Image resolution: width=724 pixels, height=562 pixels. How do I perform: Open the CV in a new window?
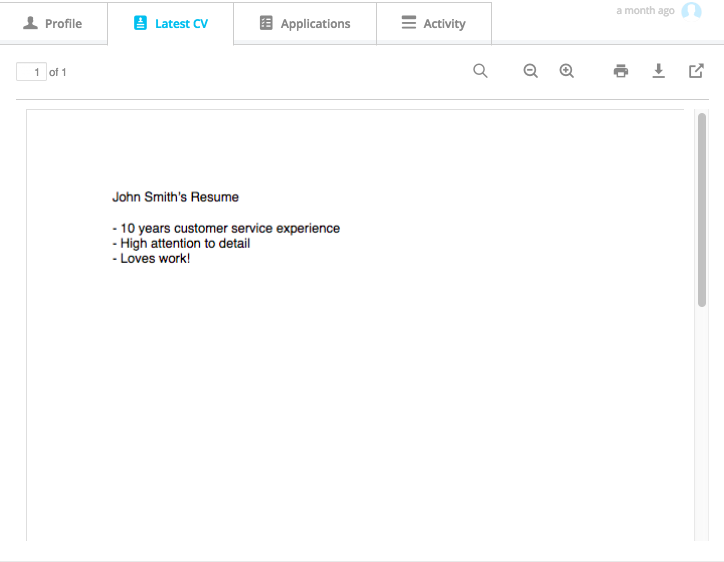696,71
